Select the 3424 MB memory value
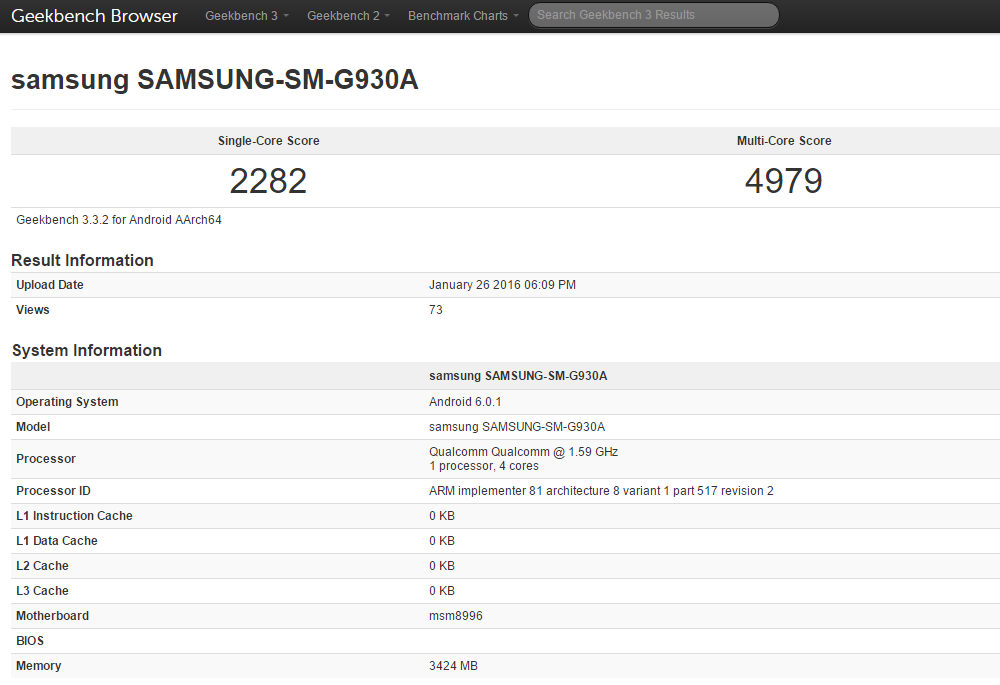The image size is (1000, 685). click(453, 665)
